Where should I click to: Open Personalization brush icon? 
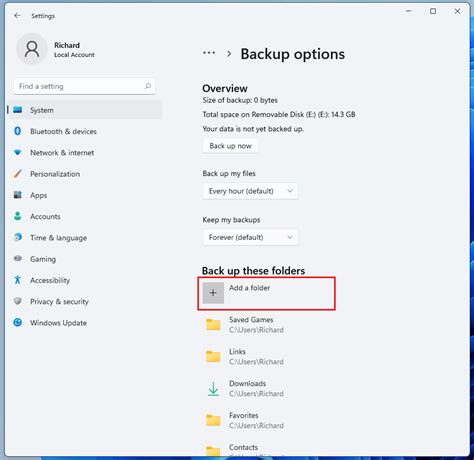point(18,174)
